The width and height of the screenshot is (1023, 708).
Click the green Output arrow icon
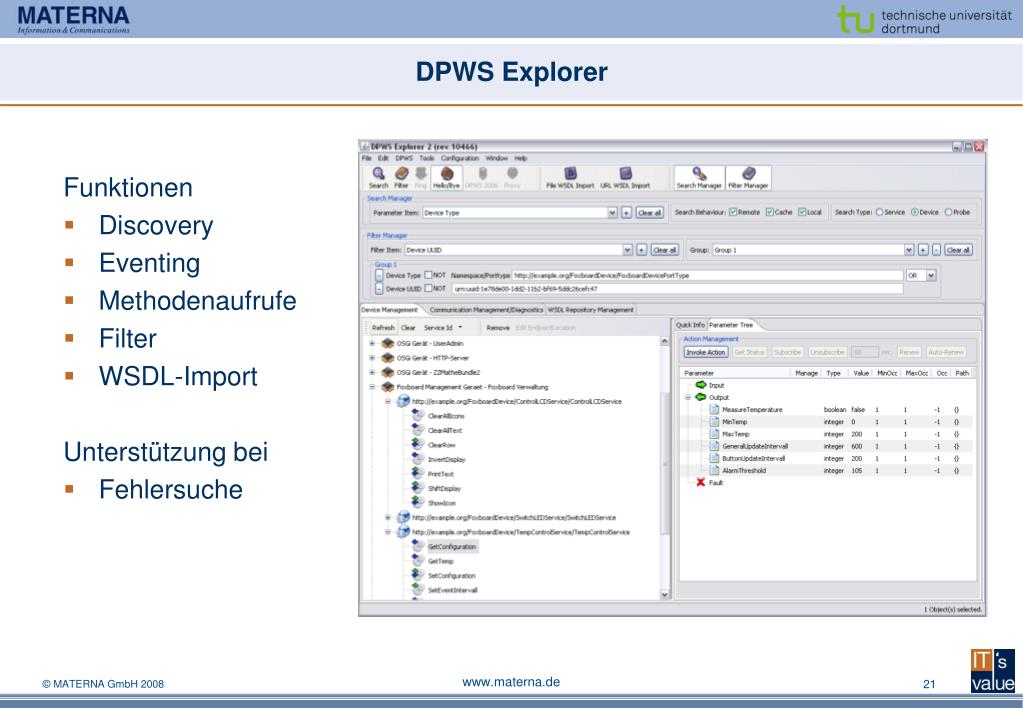(701, 397)
